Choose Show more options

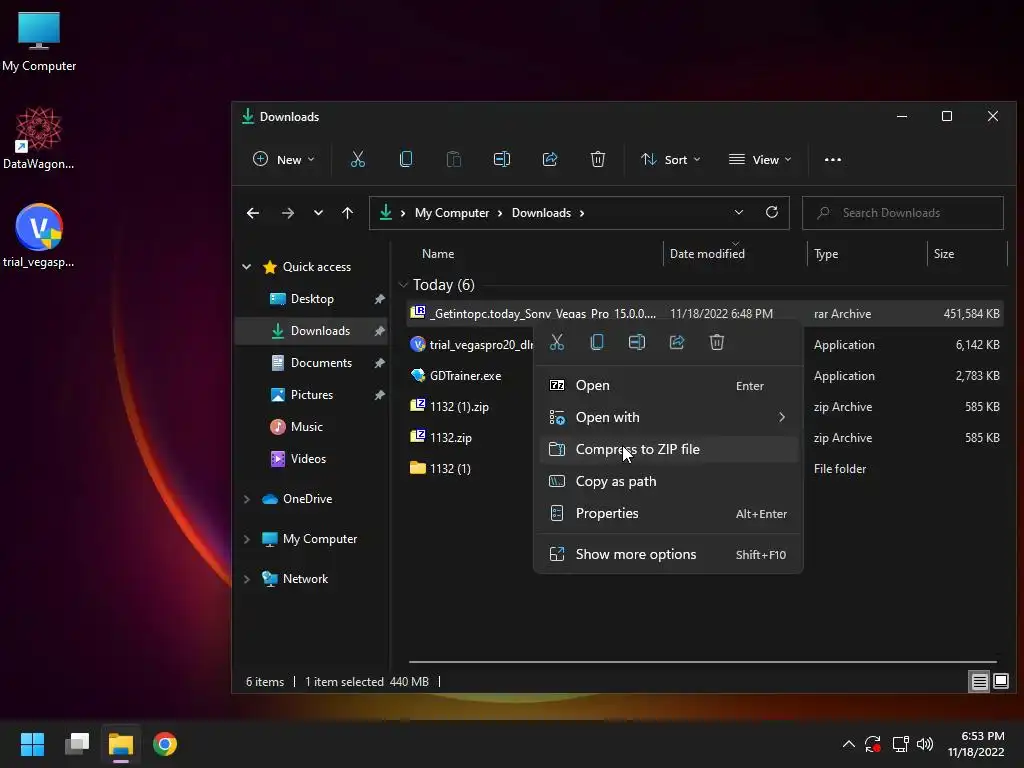(668, 554)
